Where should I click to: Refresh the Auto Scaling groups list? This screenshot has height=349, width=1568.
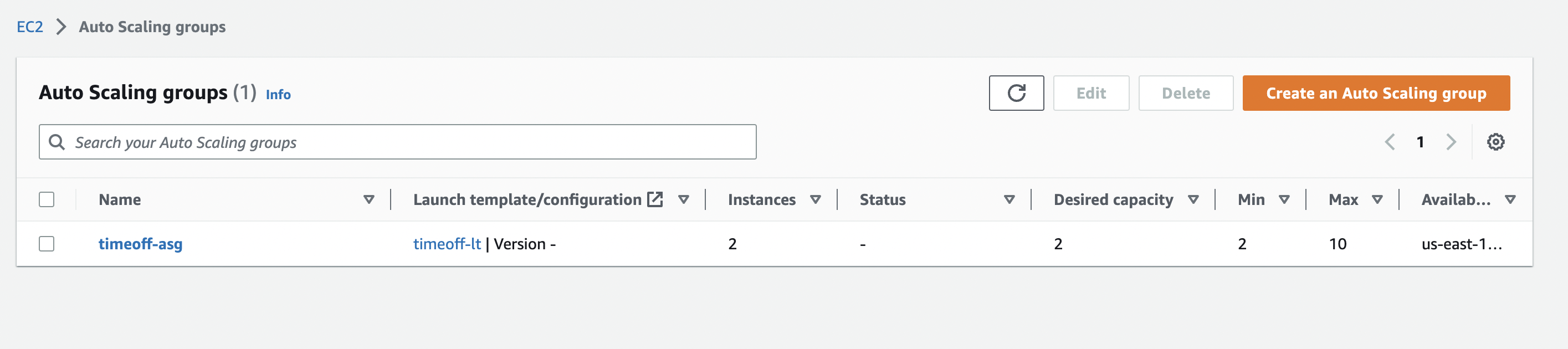[x=1017, y=93]
